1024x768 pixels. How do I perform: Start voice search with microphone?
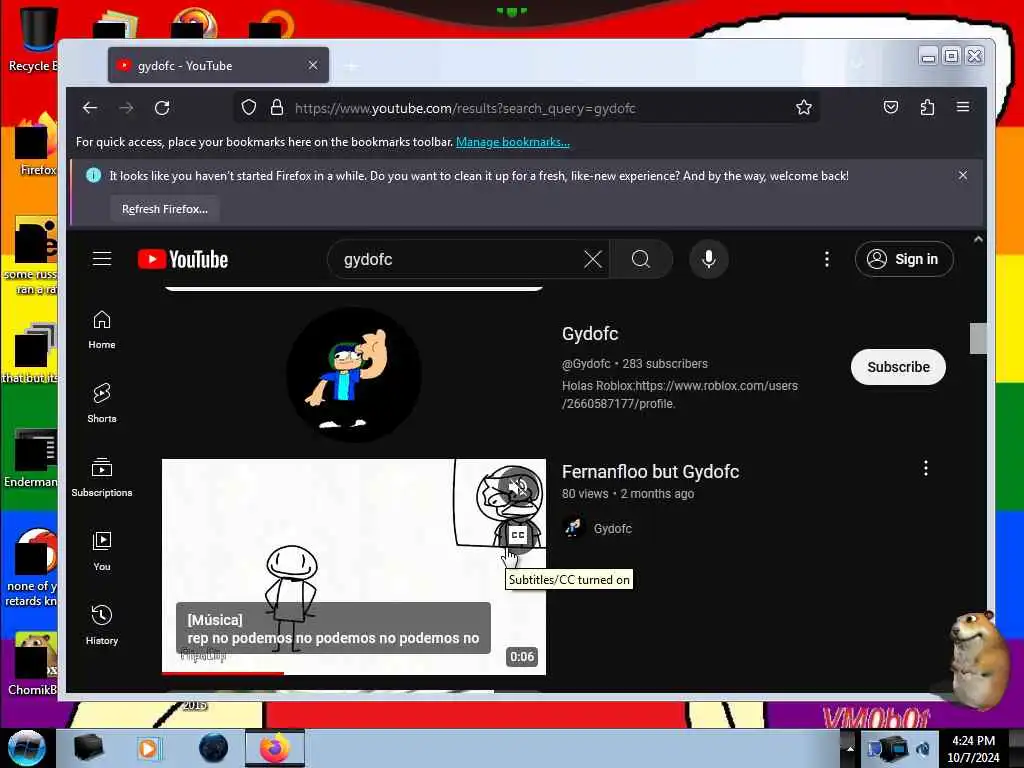pos(709,259)
